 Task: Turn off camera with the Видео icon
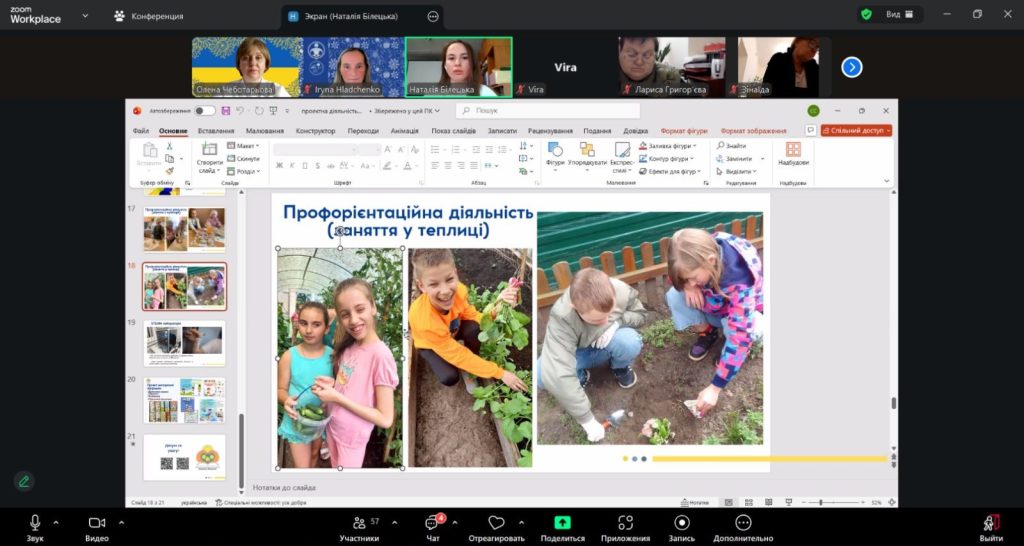(x=97, y=523)
